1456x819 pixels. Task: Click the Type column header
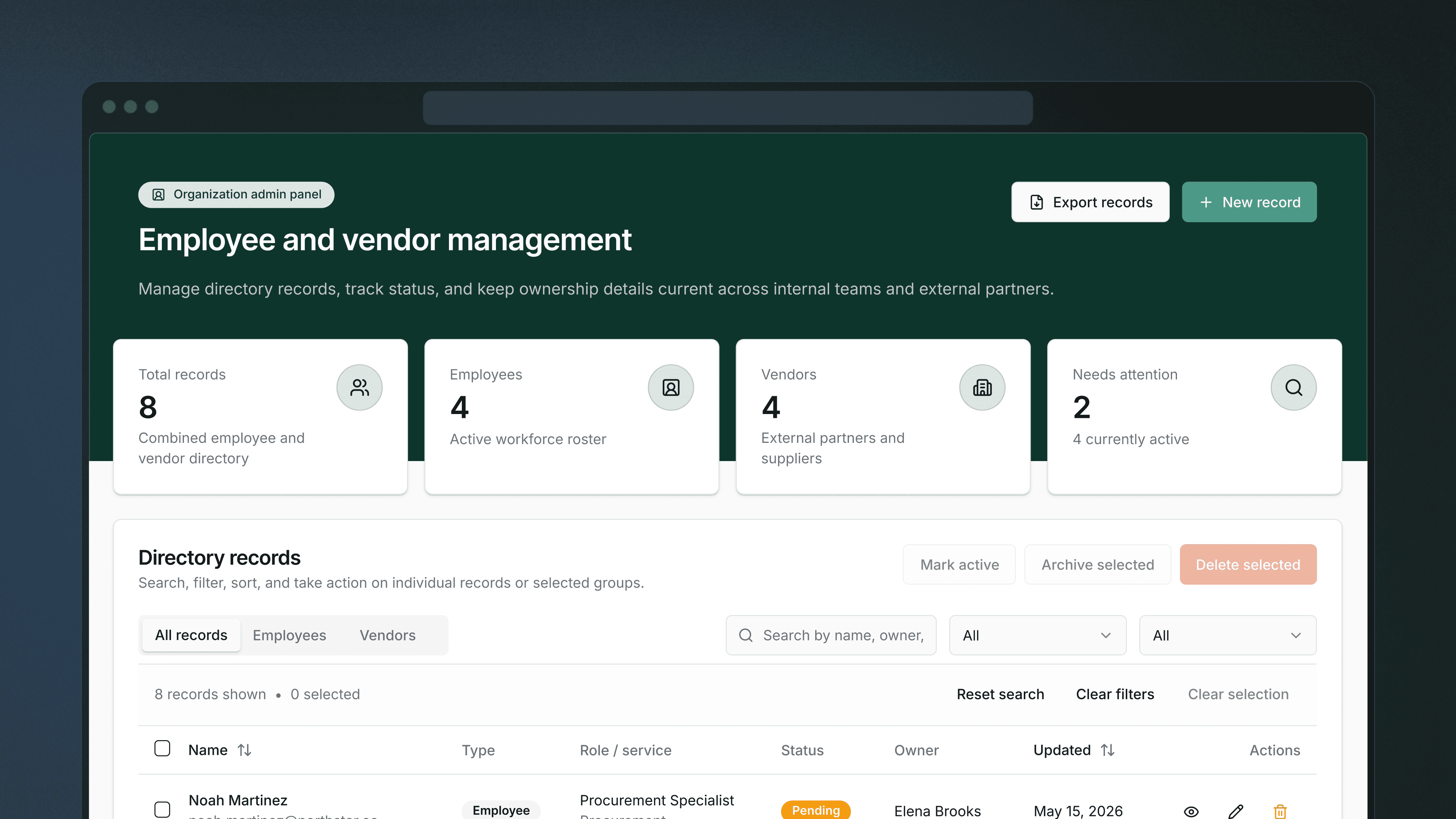point(478,750)
